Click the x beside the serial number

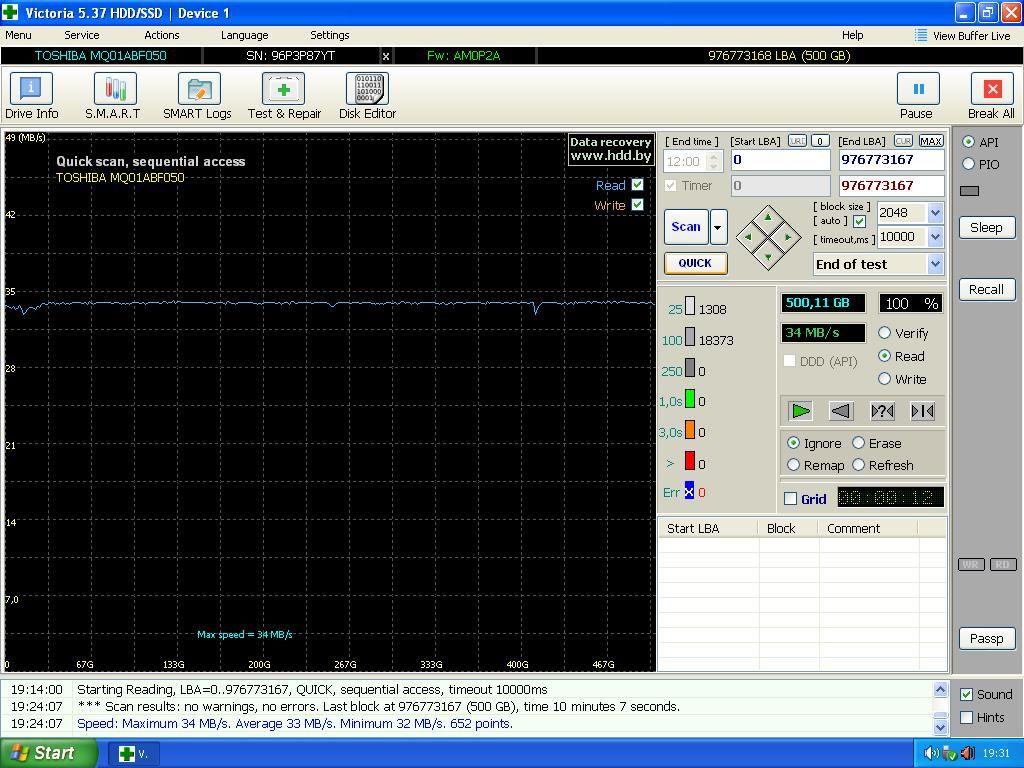386,56
